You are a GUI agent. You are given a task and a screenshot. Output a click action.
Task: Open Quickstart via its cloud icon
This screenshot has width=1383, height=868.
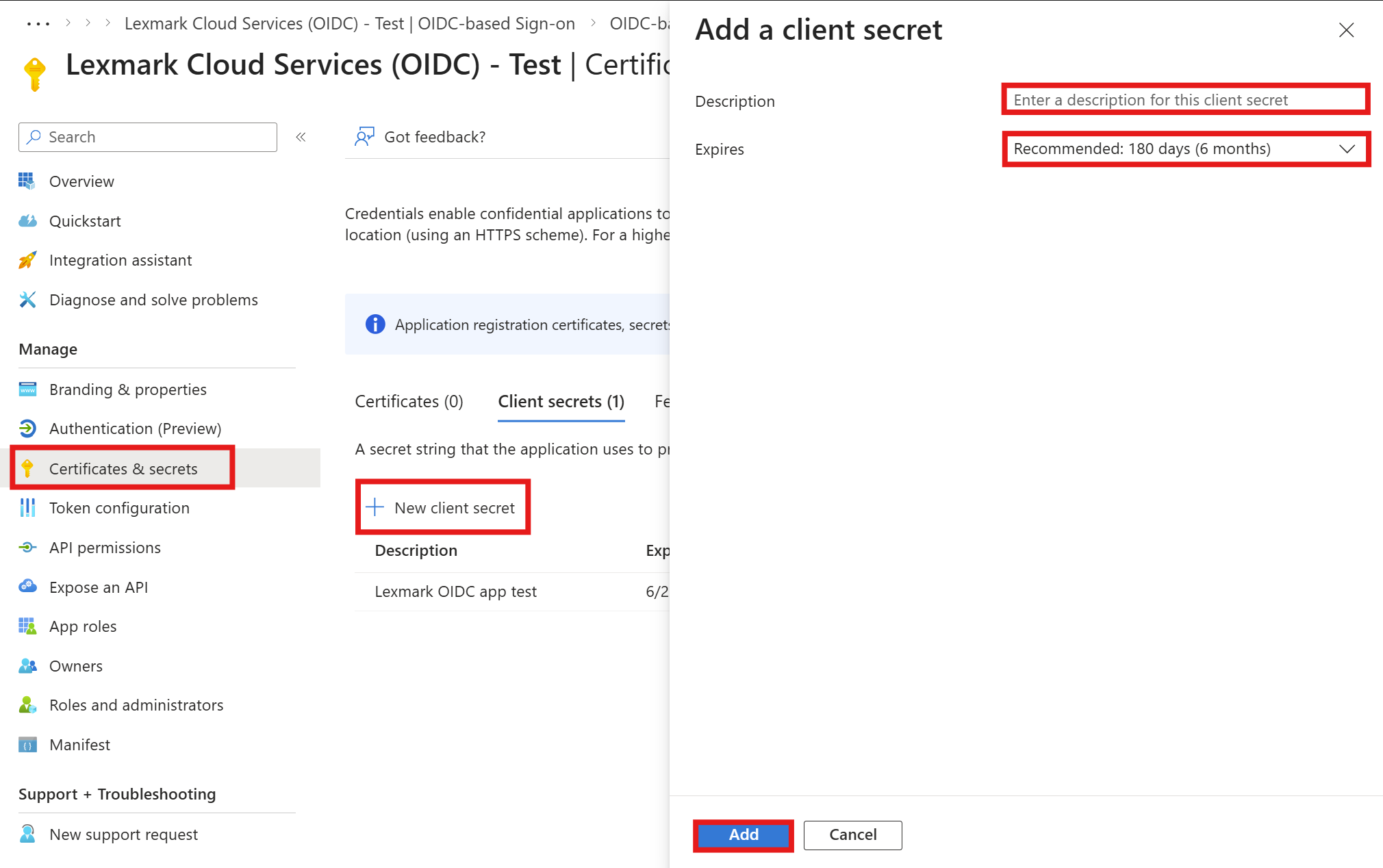point(27,221)
